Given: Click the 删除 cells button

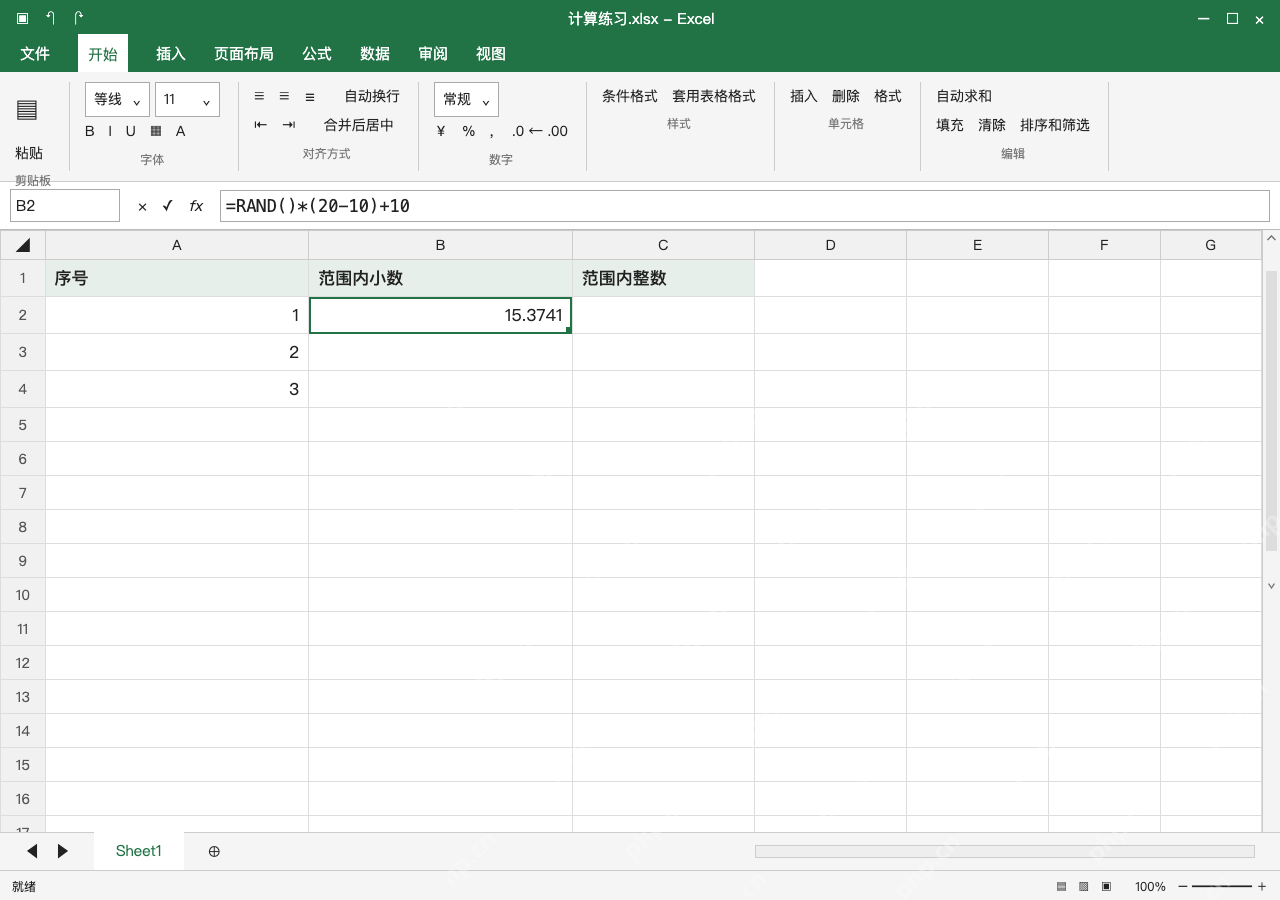Looking at the screenshot, I should click(x=846, y=96).
